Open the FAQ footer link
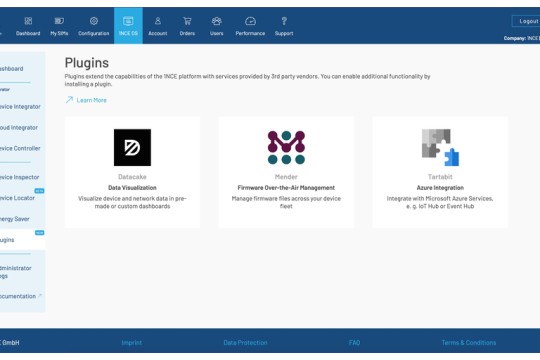This screenshot has height=360, width=540. [354, 342]
